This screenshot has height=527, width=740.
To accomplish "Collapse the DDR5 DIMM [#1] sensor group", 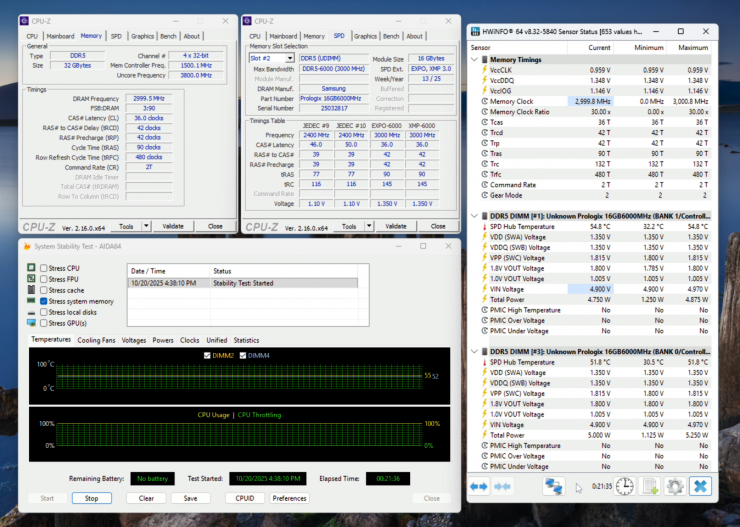I will (474, 215).
